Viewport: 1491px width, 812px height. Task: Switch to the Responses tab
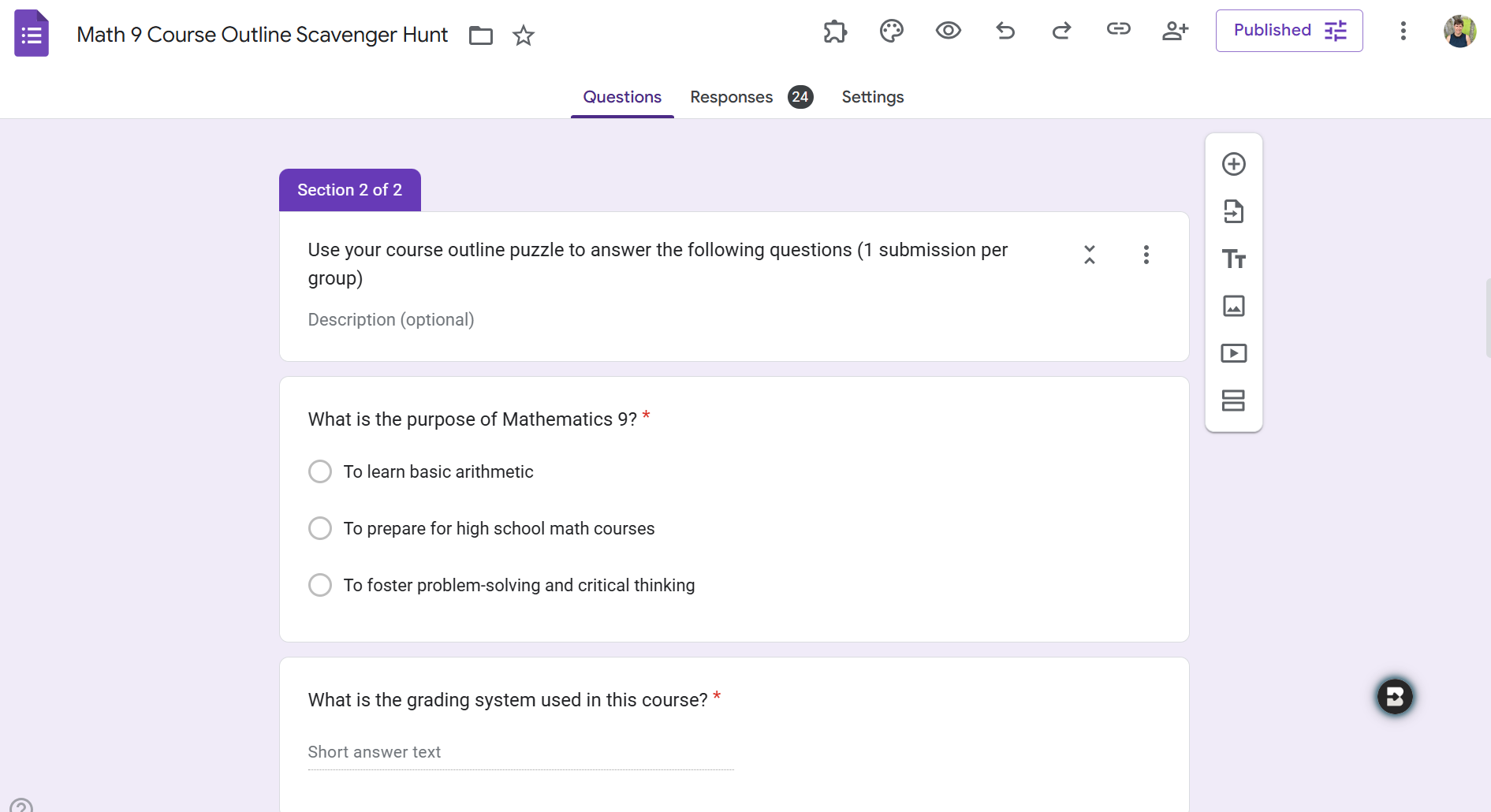click(x=731, y=97)
